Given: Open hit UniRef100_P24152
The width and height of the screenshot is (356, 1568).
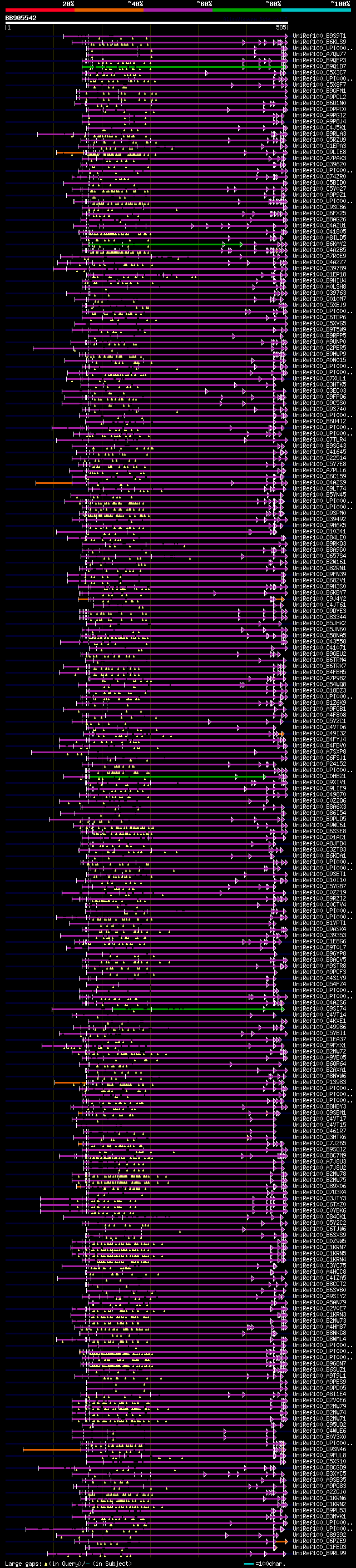Looking at the screenshot, I should tap(319, 764).
